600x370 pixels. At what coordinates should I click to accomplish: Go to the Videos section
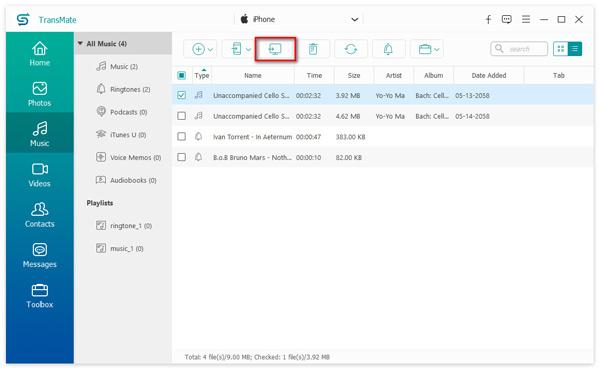coord(39,175)
